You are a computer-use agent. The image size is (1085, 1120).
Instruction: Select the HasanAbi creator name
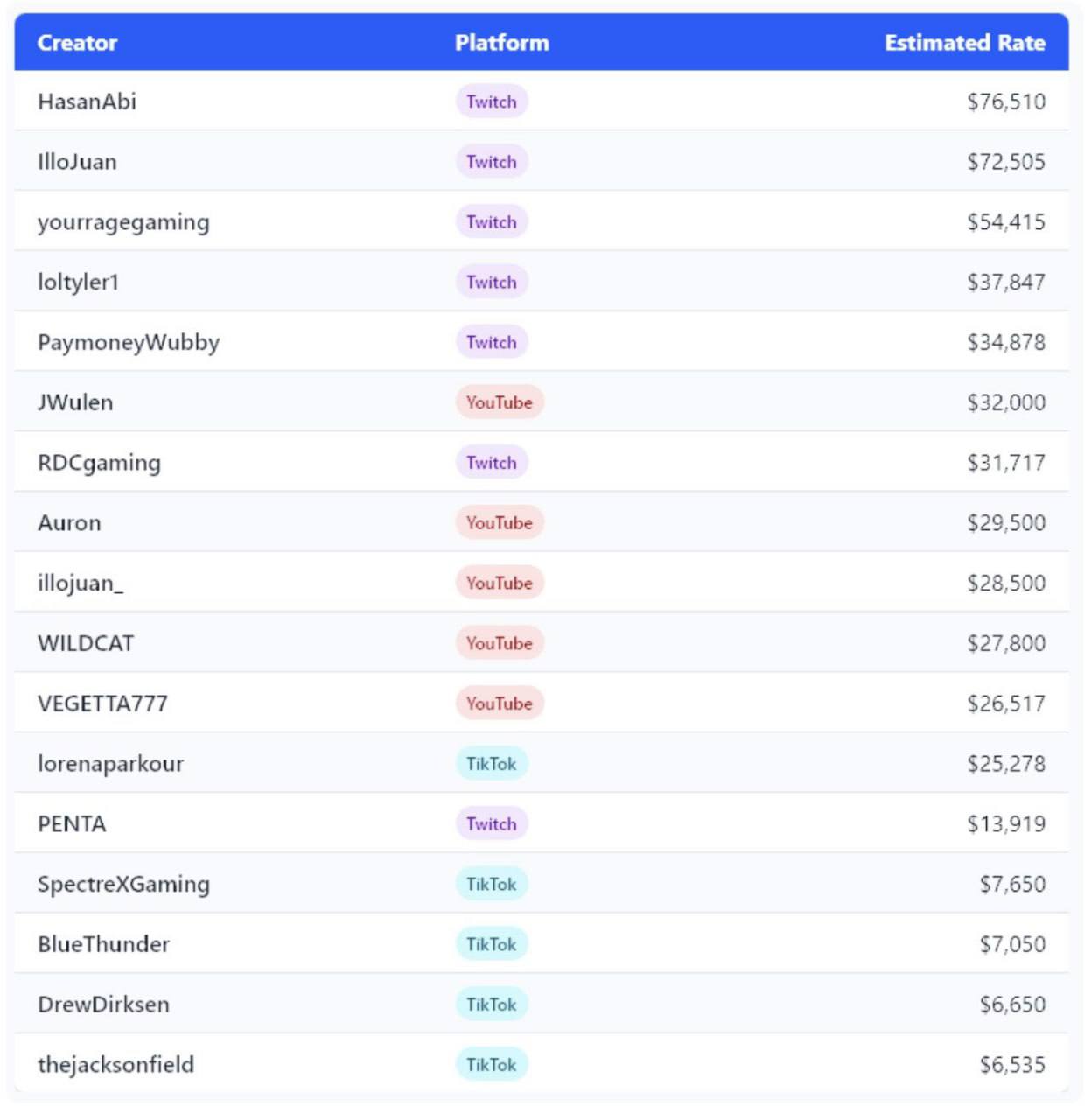(87, 101)
